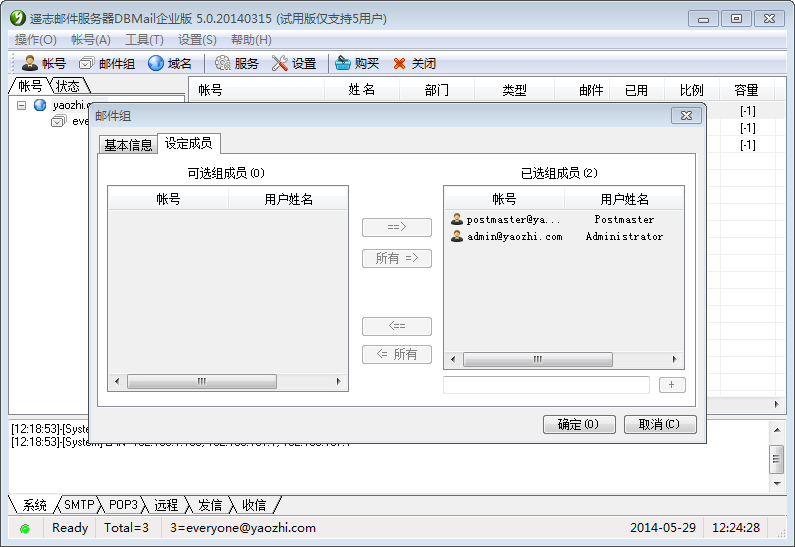Switch to the 远程 log tab
The width and height of the screenshot is (795, 547).
166,505
